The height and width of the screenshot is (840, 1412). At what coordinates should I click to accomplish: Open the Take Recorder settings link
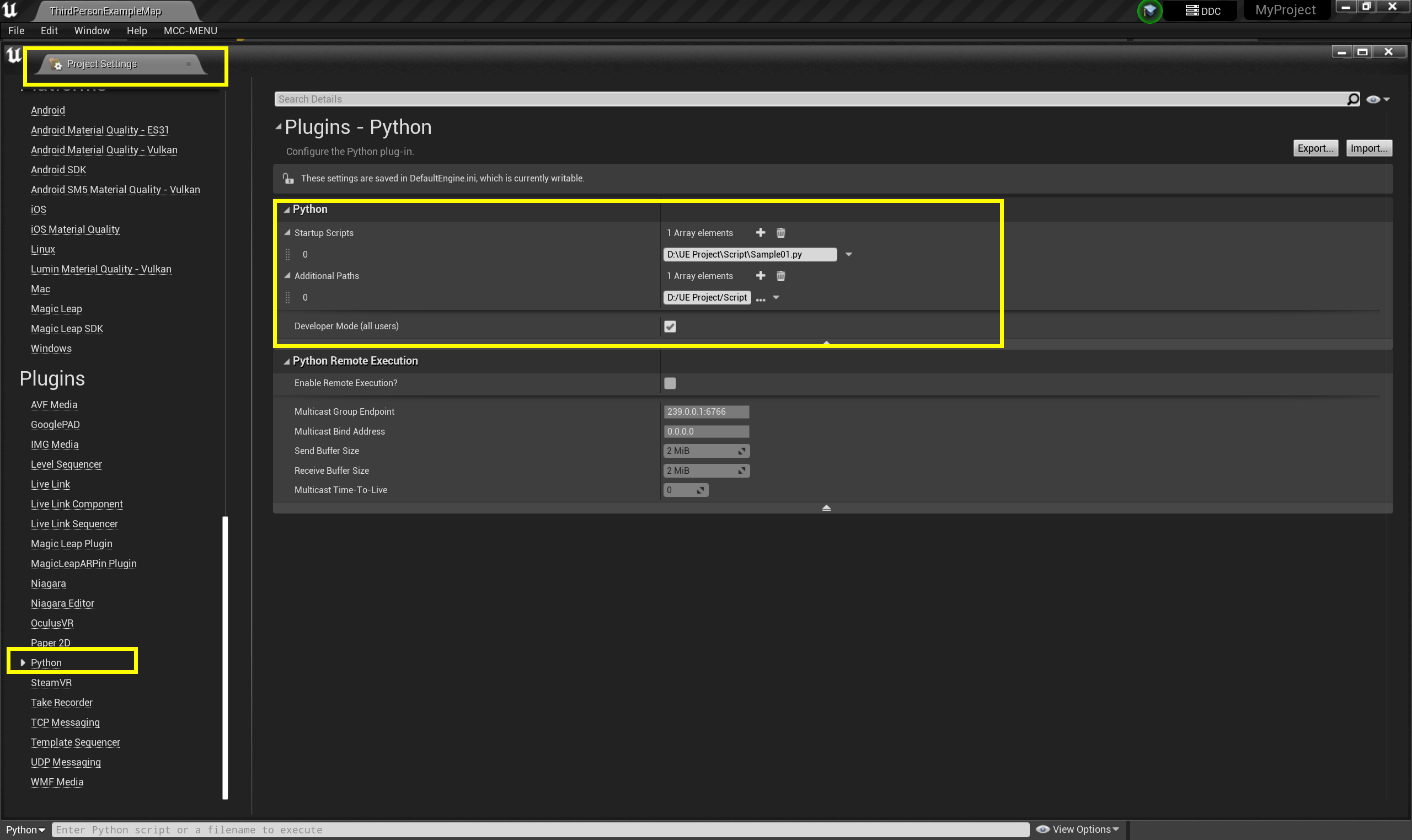click(x=62, y=703)
